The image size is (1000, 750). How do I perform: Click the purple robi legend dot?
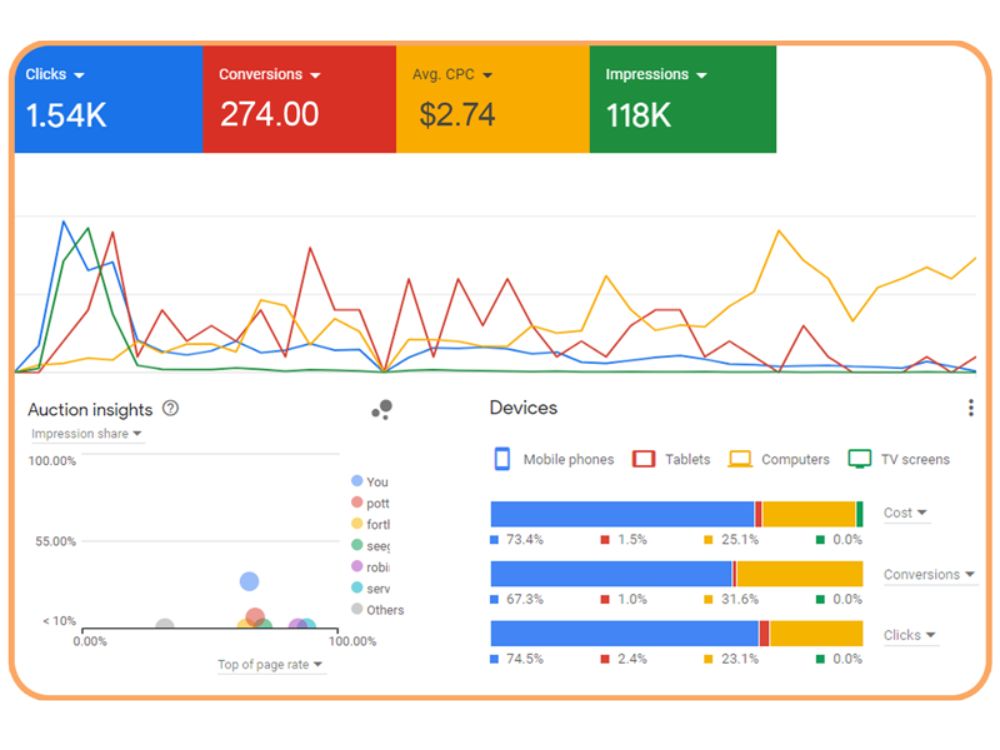point(357,566)
